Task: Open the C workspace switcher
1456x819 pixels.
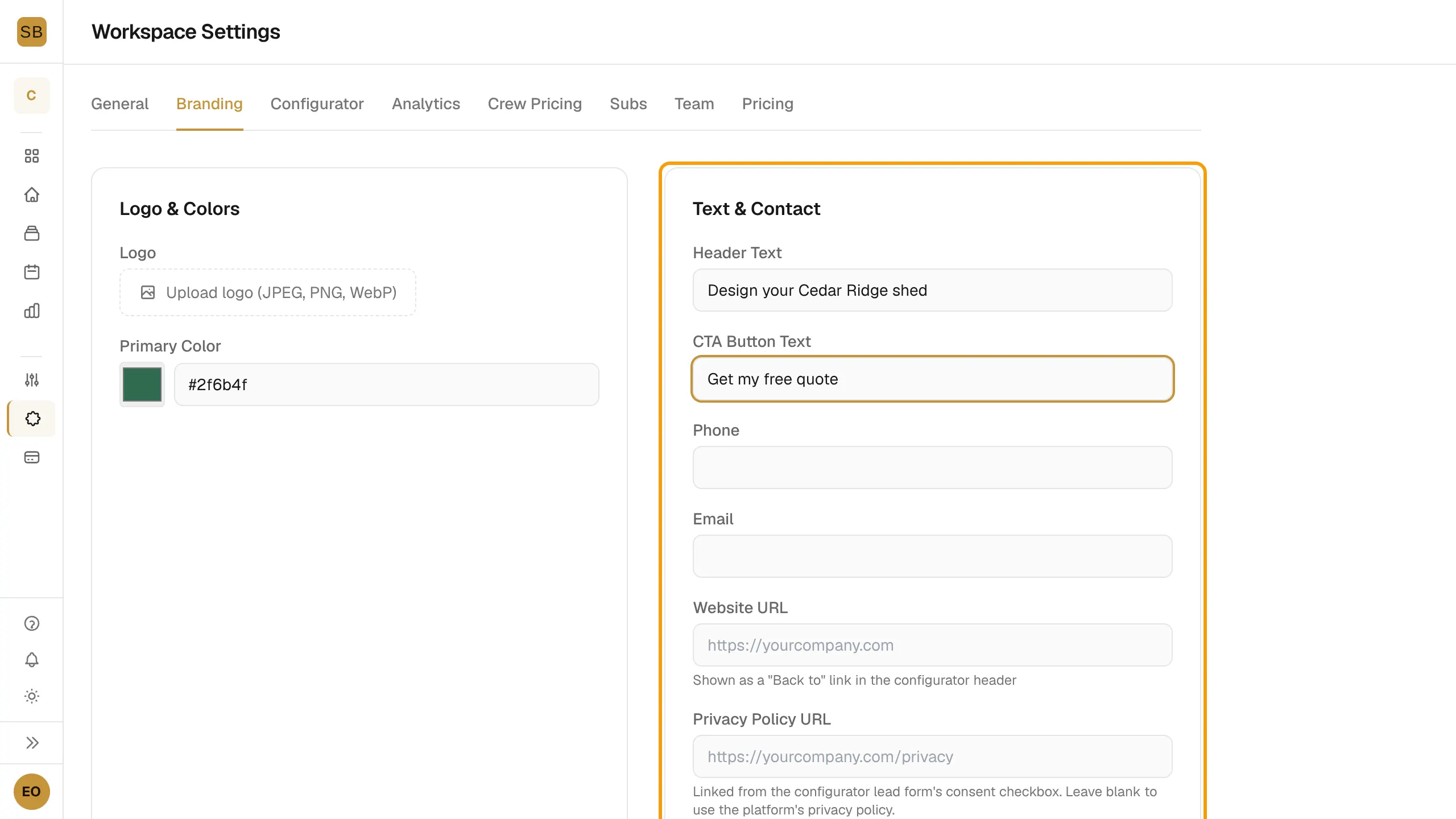Action: 31,96
